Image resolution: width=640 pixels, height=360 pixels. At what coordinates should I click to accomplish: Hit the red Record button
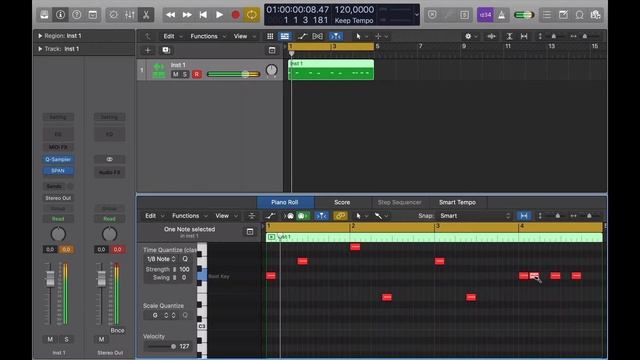[236, 15]
